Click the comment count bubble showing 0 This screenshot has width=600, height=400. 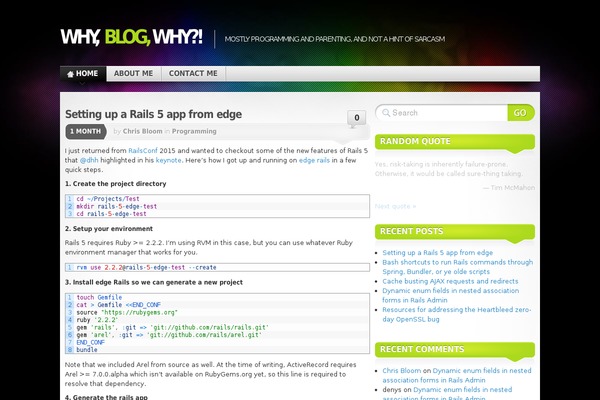tap(356, 118)
